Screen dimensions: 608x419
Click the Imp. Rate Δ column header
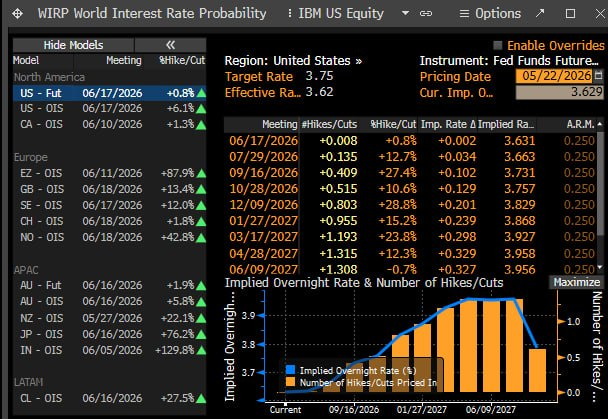(x=448, y=124)
